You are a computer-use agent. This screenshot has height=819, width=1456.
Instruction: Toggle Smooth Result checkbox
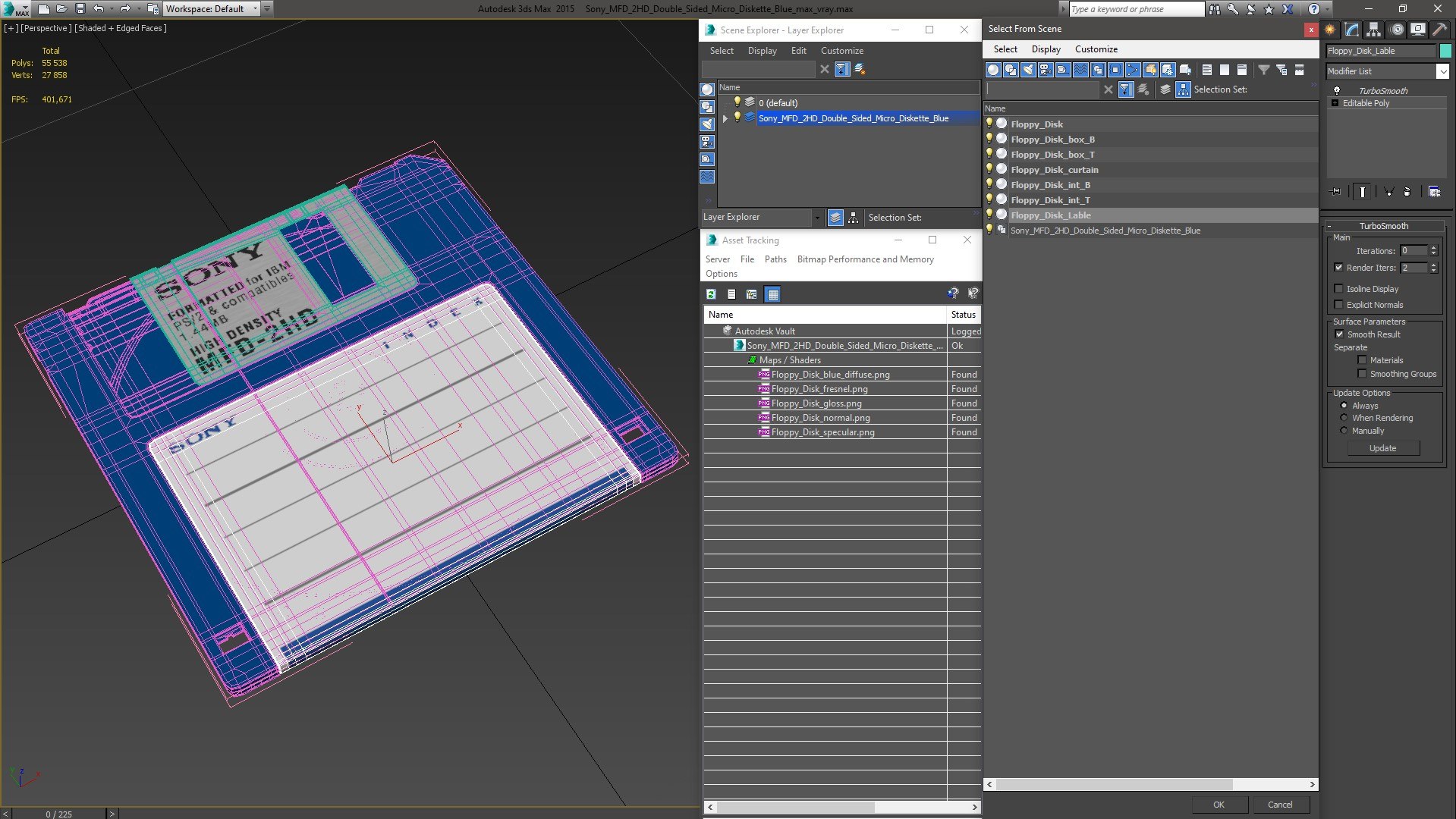1339,334
